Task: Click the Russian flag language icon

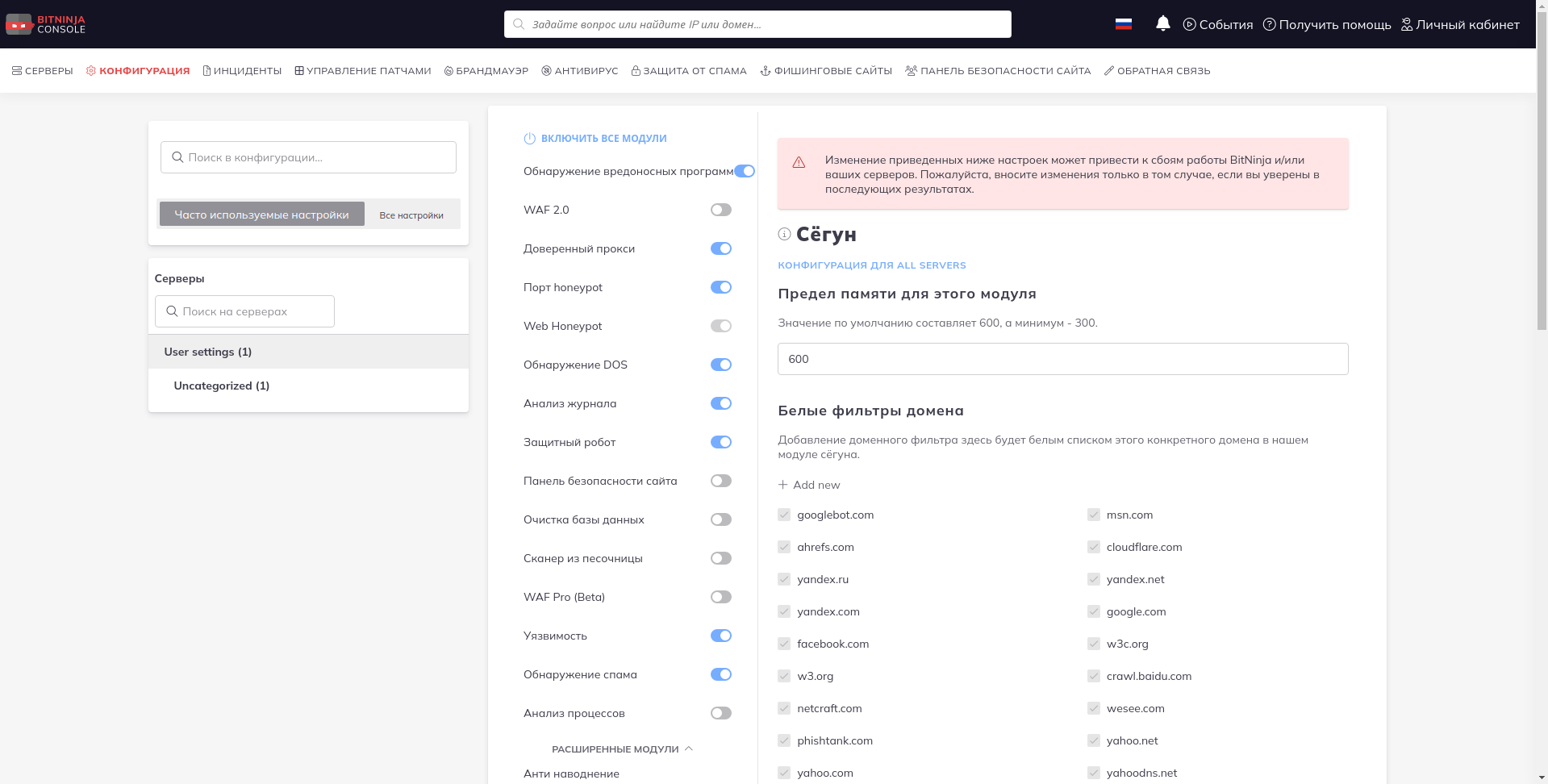Action: [1123, 24]
